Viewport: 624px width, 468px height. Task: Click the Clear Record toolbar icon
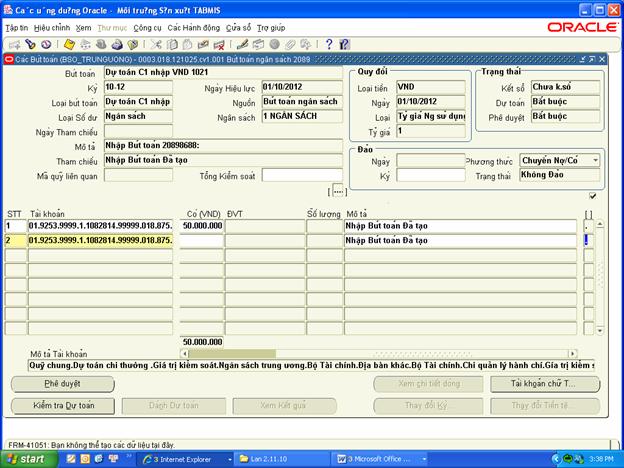tap(203, 45)
